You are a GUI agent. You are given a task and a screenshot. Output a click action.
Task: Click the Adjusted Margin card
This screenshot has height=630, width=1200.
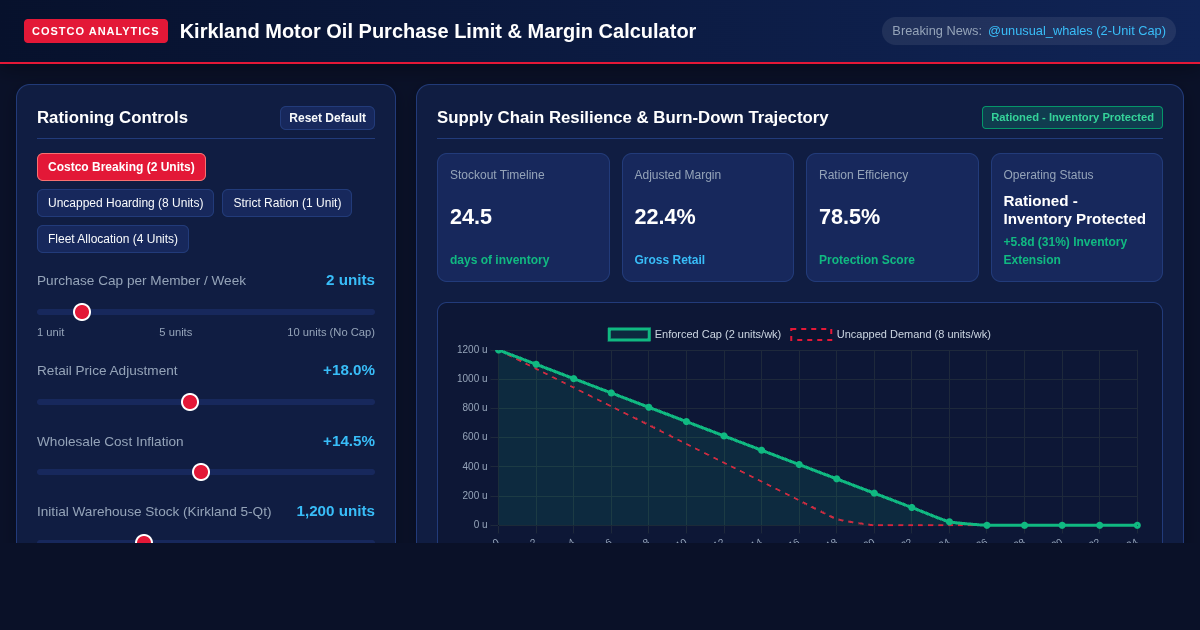tap(708, 217)
